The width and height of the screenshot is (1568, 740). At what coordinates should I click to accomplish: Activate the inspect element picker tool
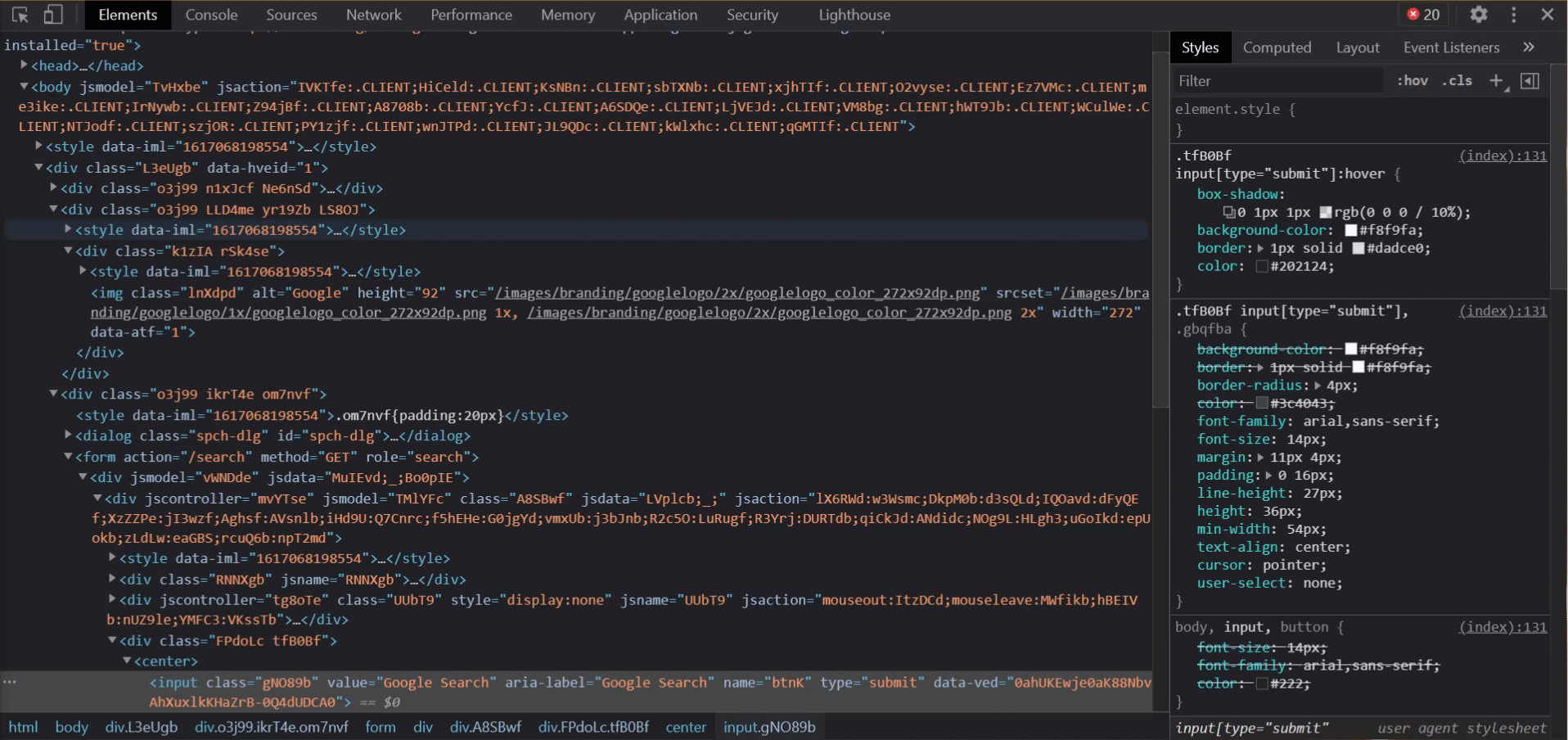[20, 15]
